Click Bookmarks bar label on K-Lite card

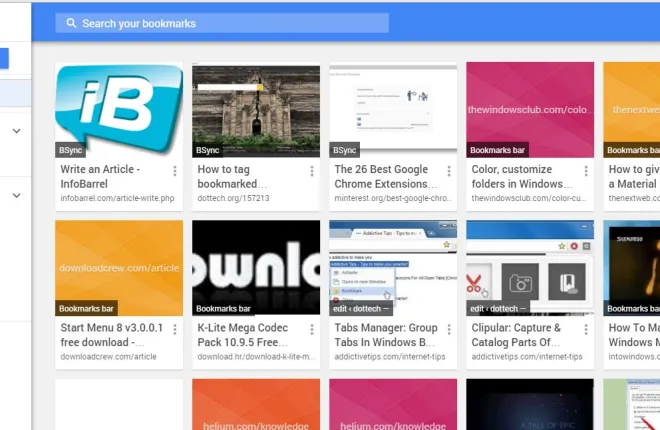[x=223, y=308]
